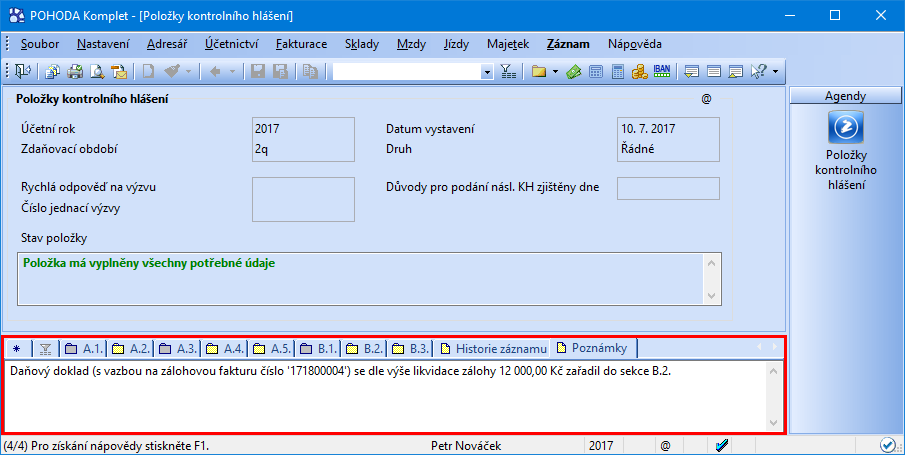Click the grayed back arrow icon

[x=215, y=72]
